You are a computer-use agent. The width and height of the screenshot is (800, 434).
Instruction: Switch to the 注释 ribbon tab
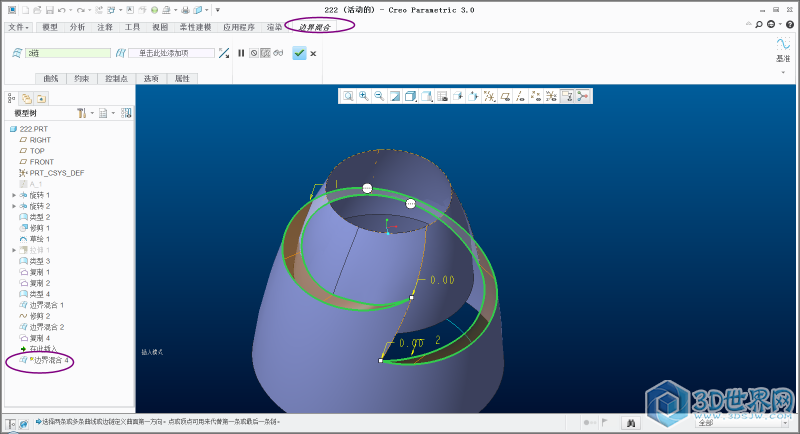(x=105, y=27)
